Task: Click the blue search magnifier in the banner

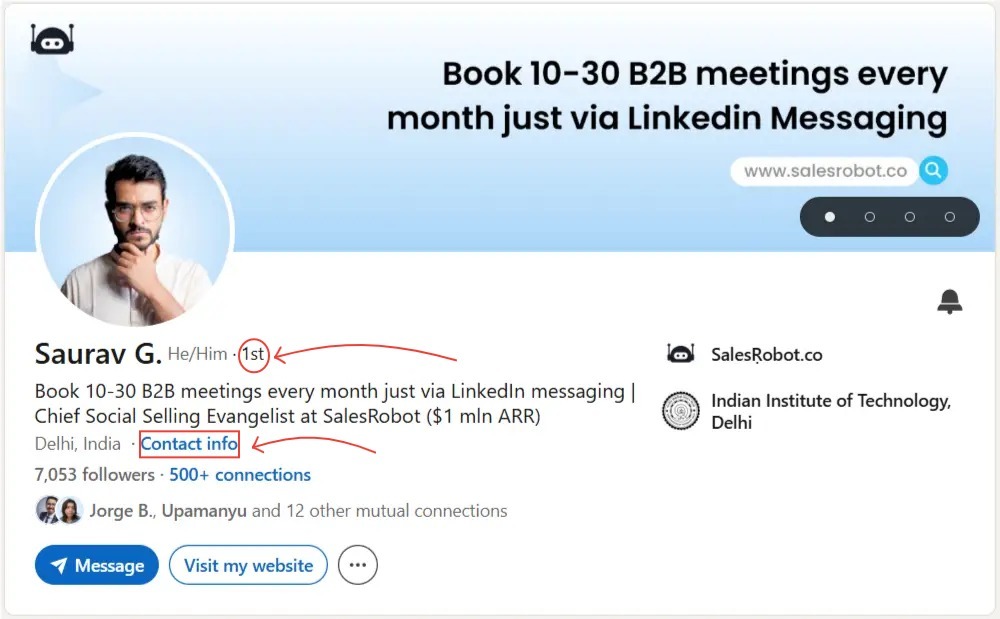Action: click(x=932, y=170)
